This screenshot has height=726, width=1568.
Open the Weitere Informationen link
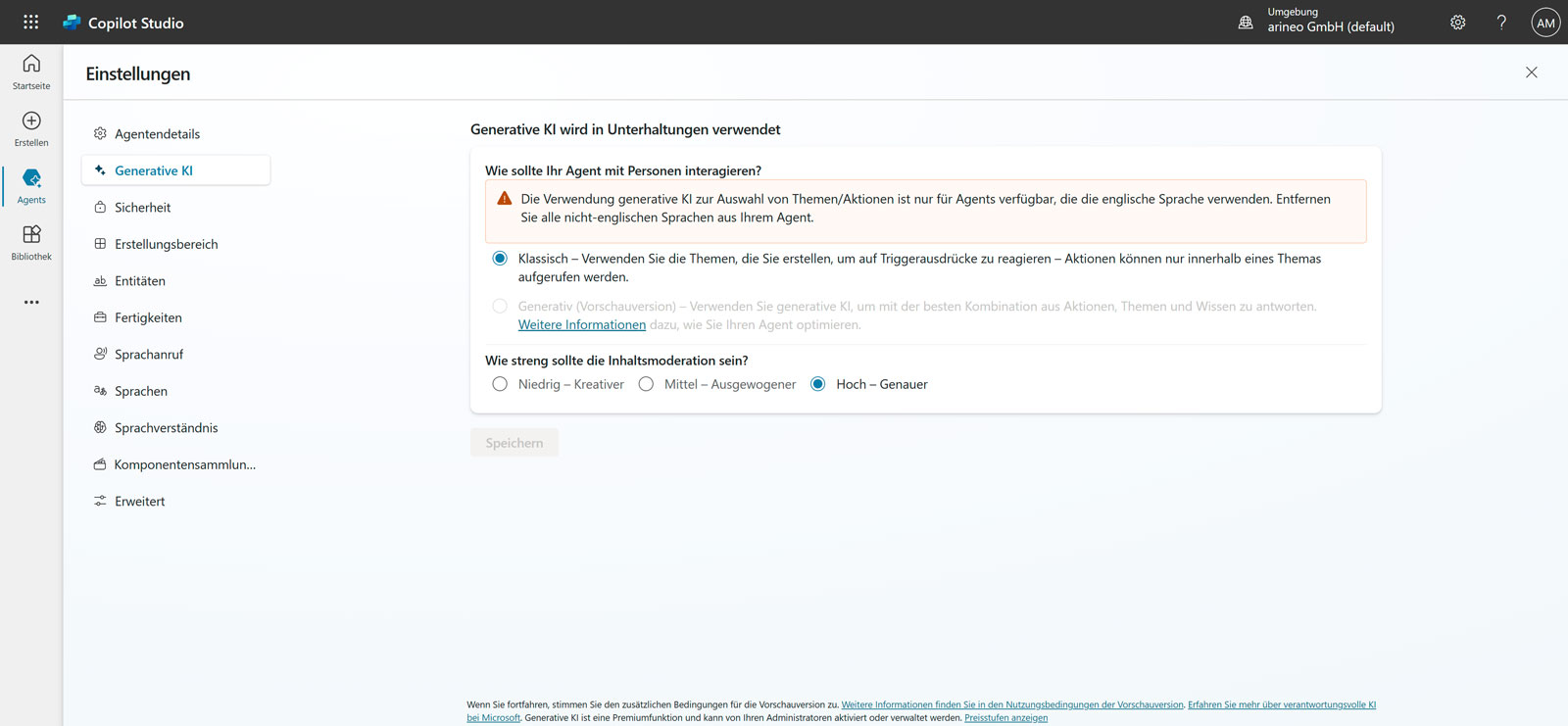coord(582,325)
